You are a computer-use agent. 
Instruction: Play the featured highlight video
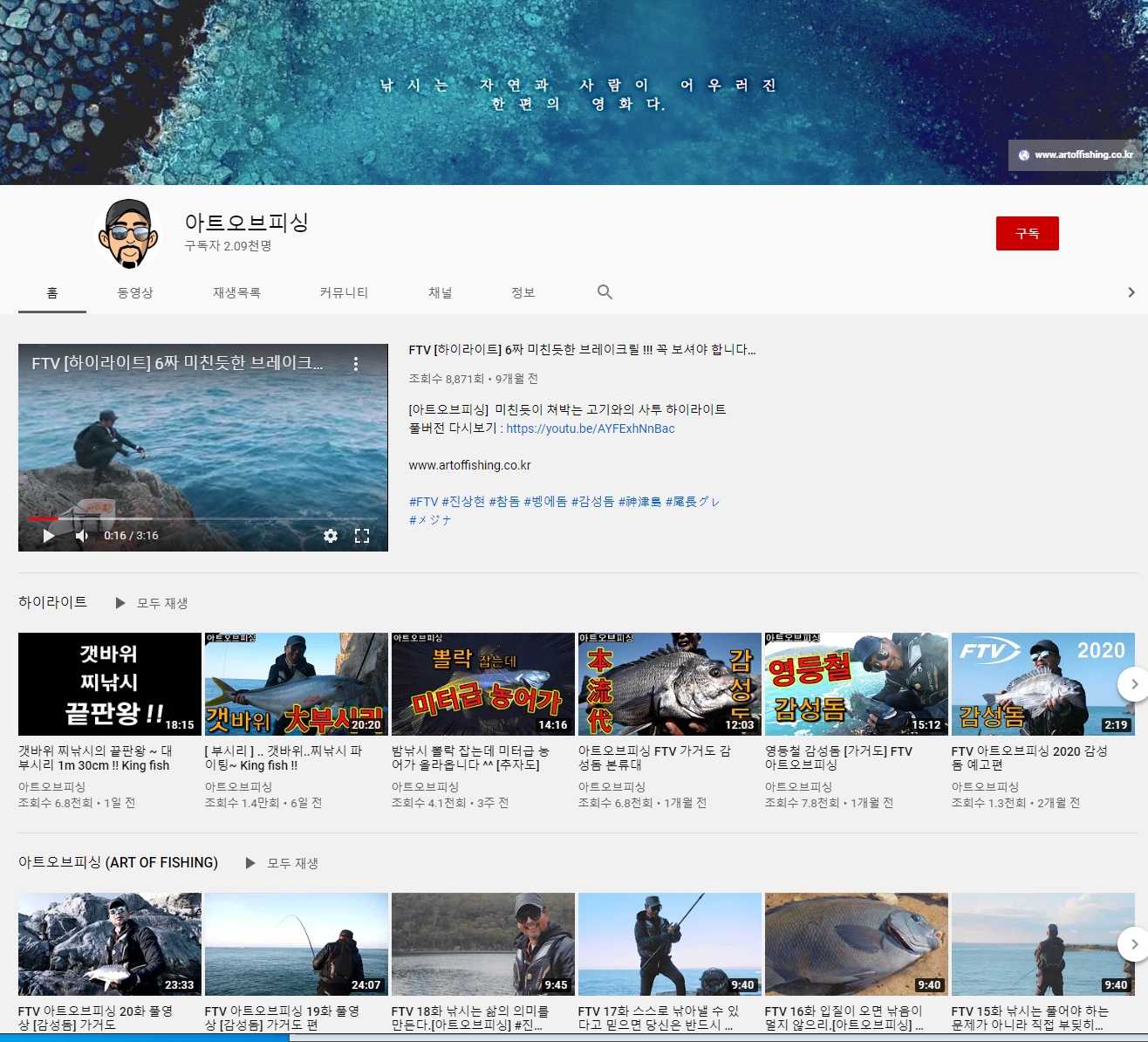tap(49, 536)
